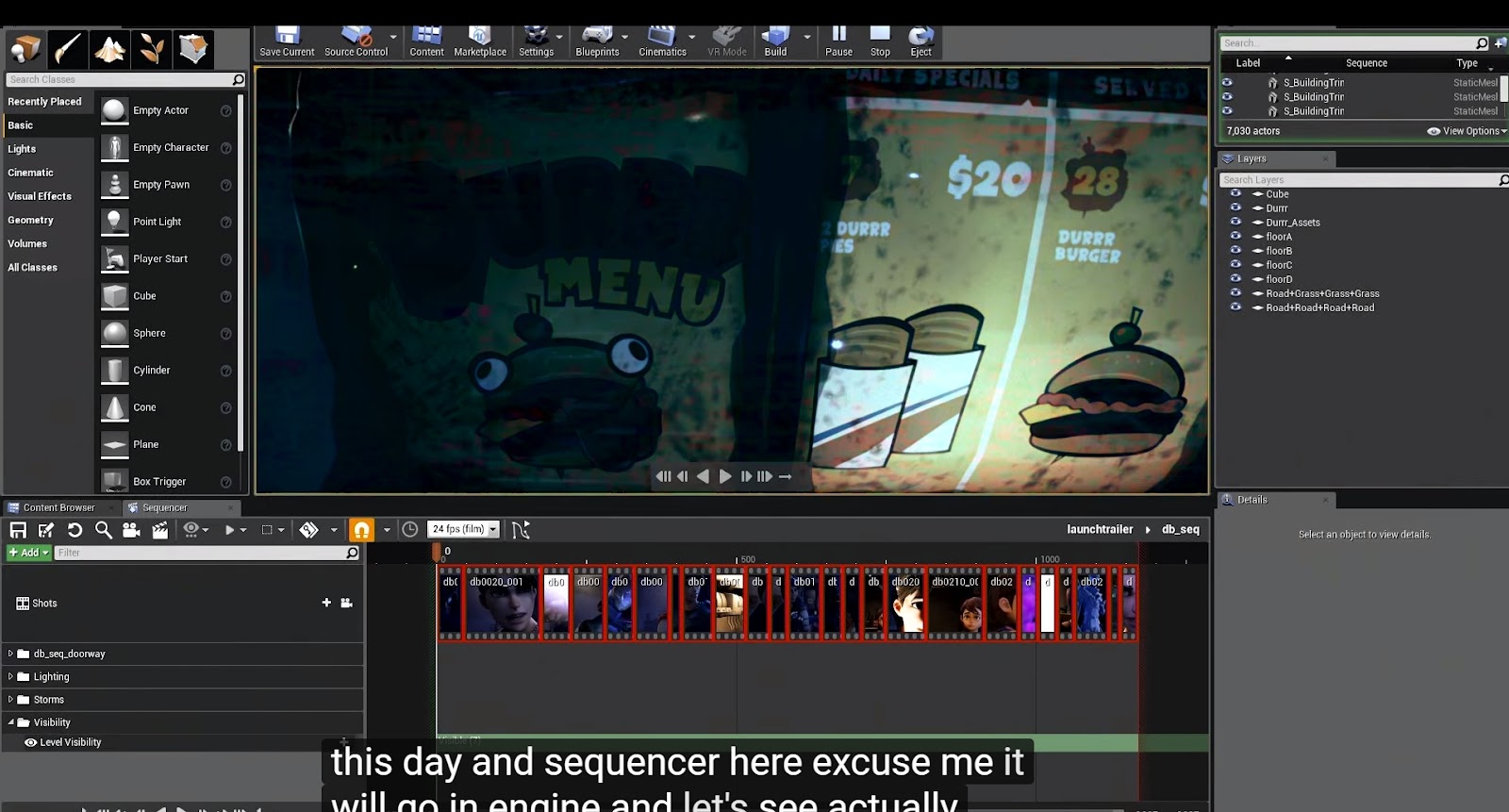Click the Build toolbar button
The width and height of the screenshot is (1509, 812).
coord(775,42)
